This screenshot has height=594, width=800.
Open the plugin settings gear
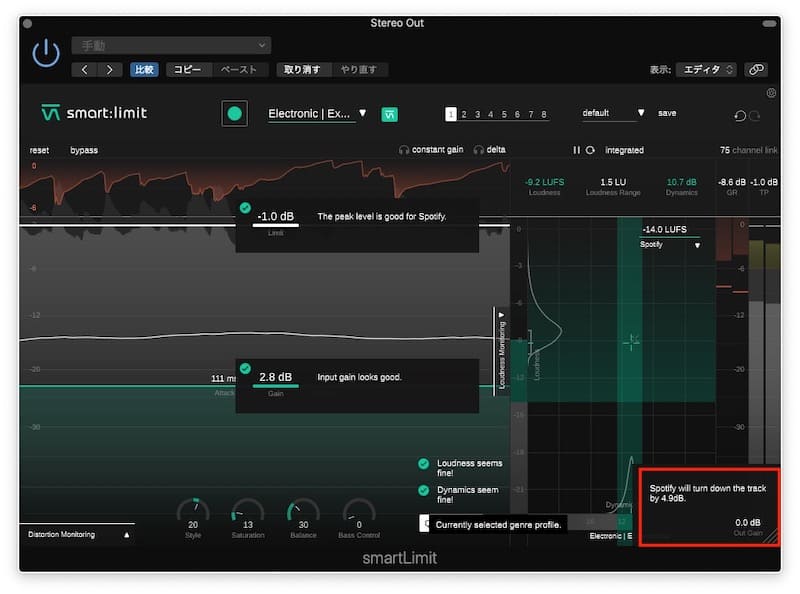pos(771,93)
